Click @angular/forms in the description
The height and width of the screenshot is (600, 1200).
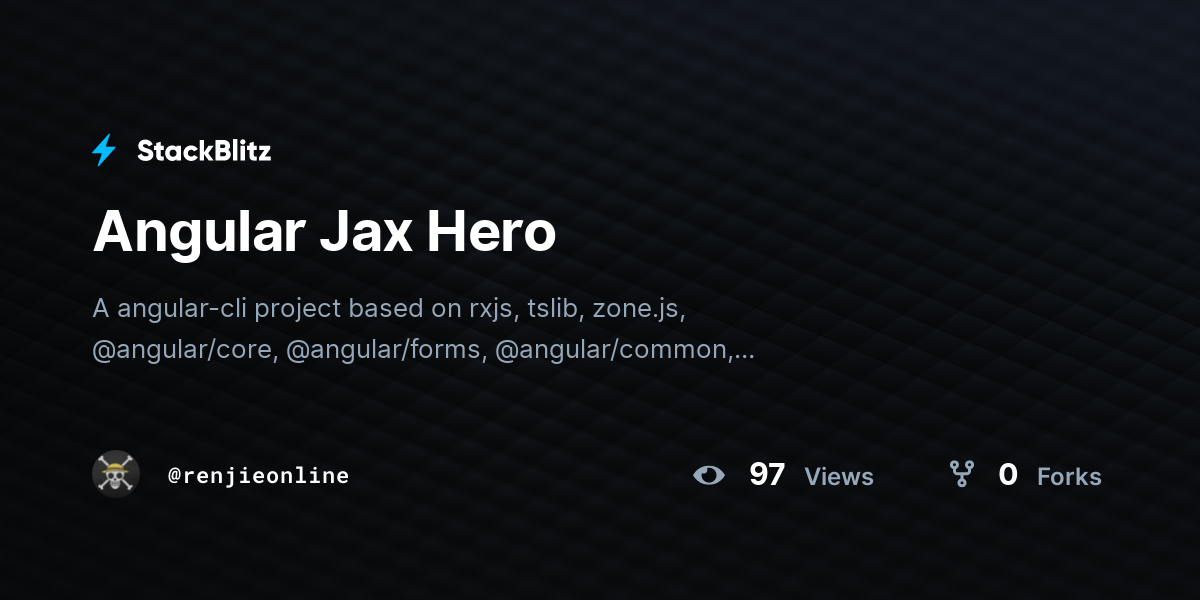[386, 350]
